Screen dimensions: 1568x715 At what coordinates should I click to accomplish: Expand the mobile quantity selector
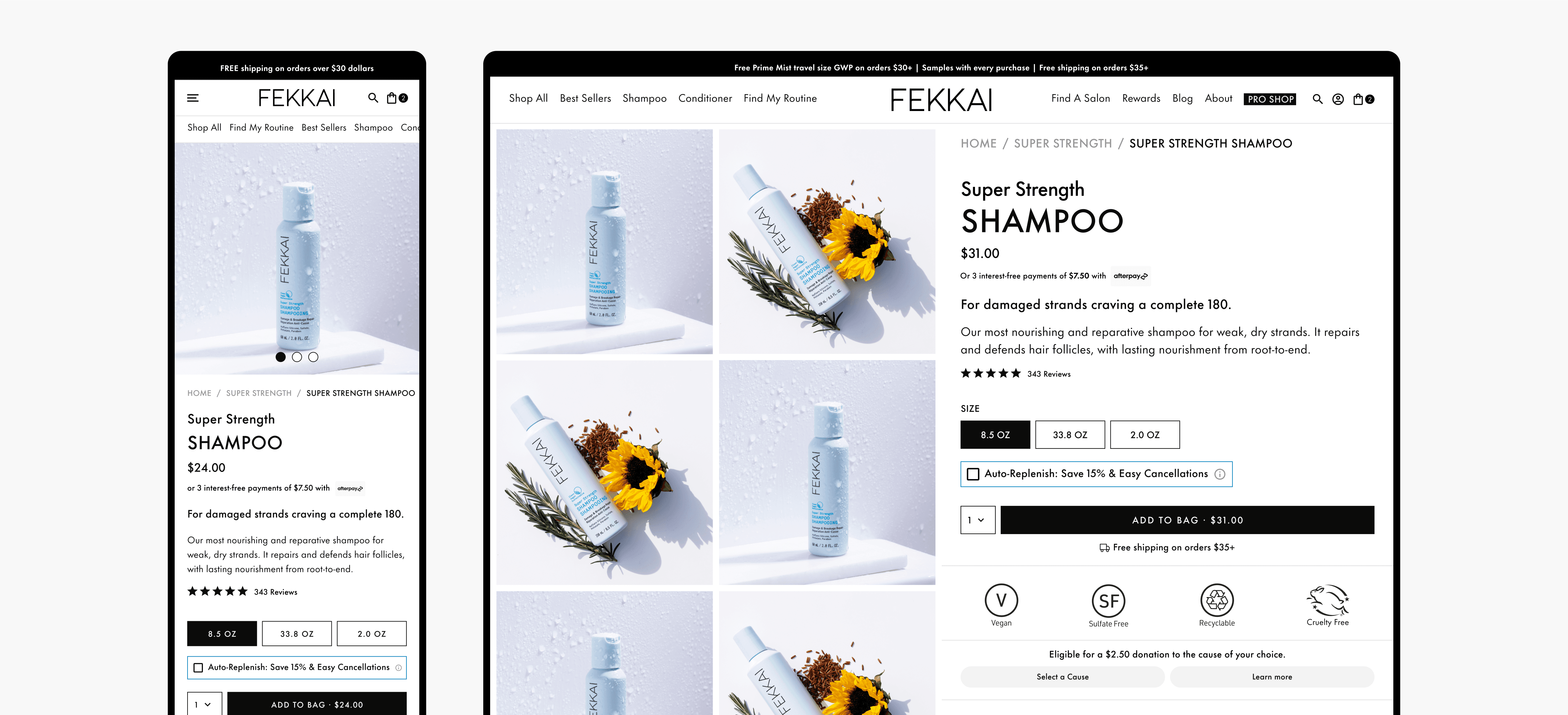204,704
